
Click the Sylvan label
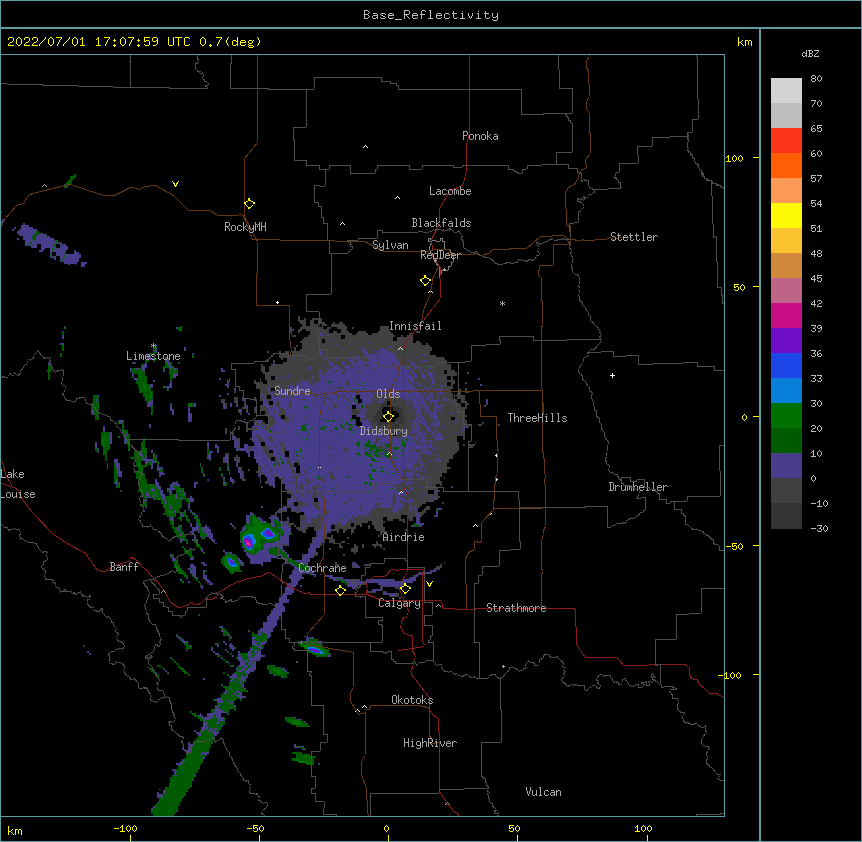click(390, 245)
